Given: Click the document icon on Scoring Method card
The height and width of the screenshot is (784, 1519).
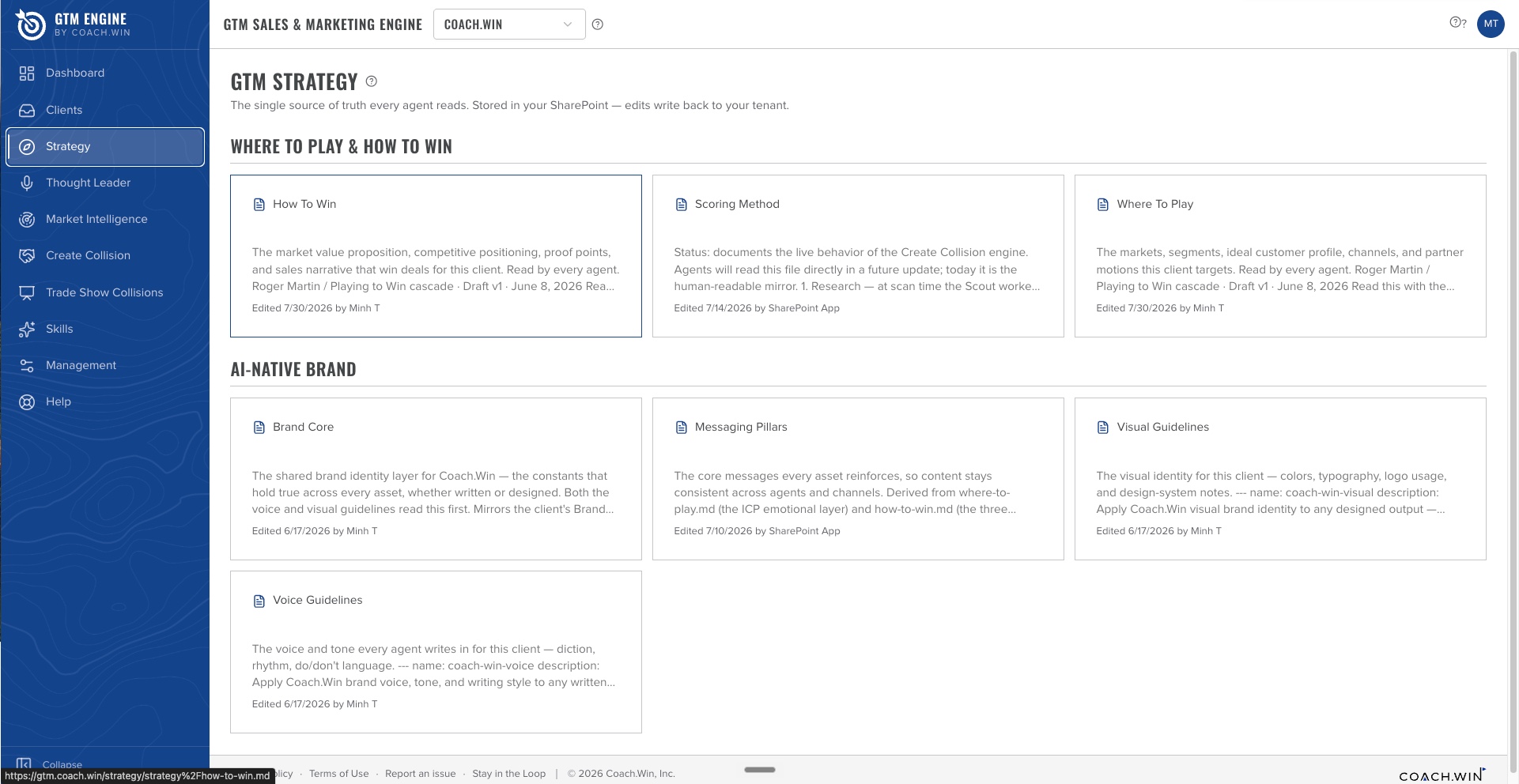Looking at the screenshot, I should pyautogui.click(x=681, y=205).
